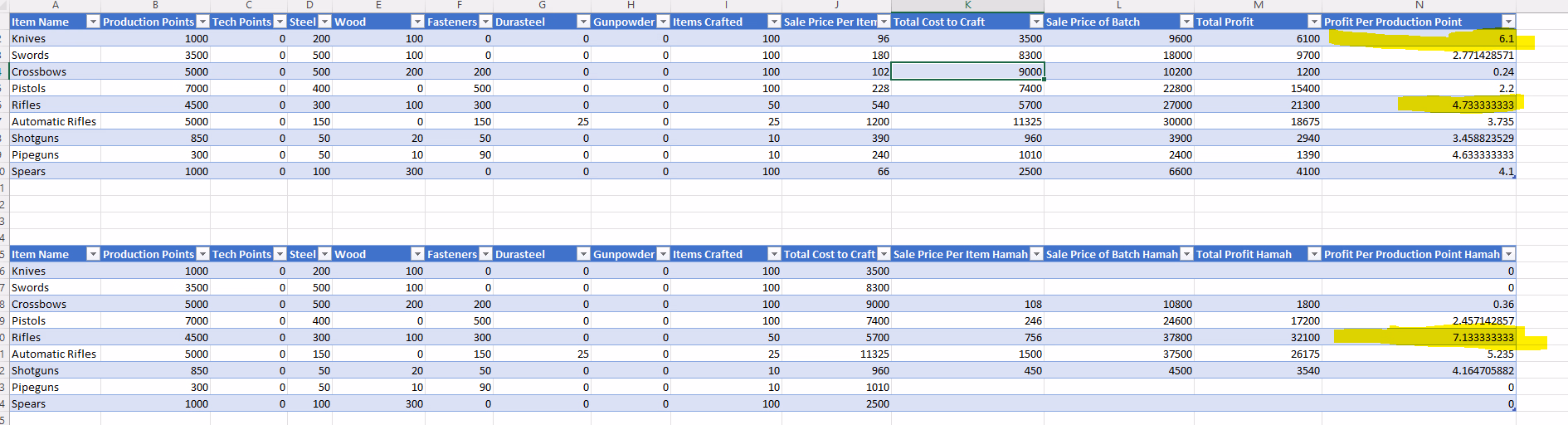Open the Total Profit Hamah filter dropdown

pyautogui.click(x=1314, y=254)
